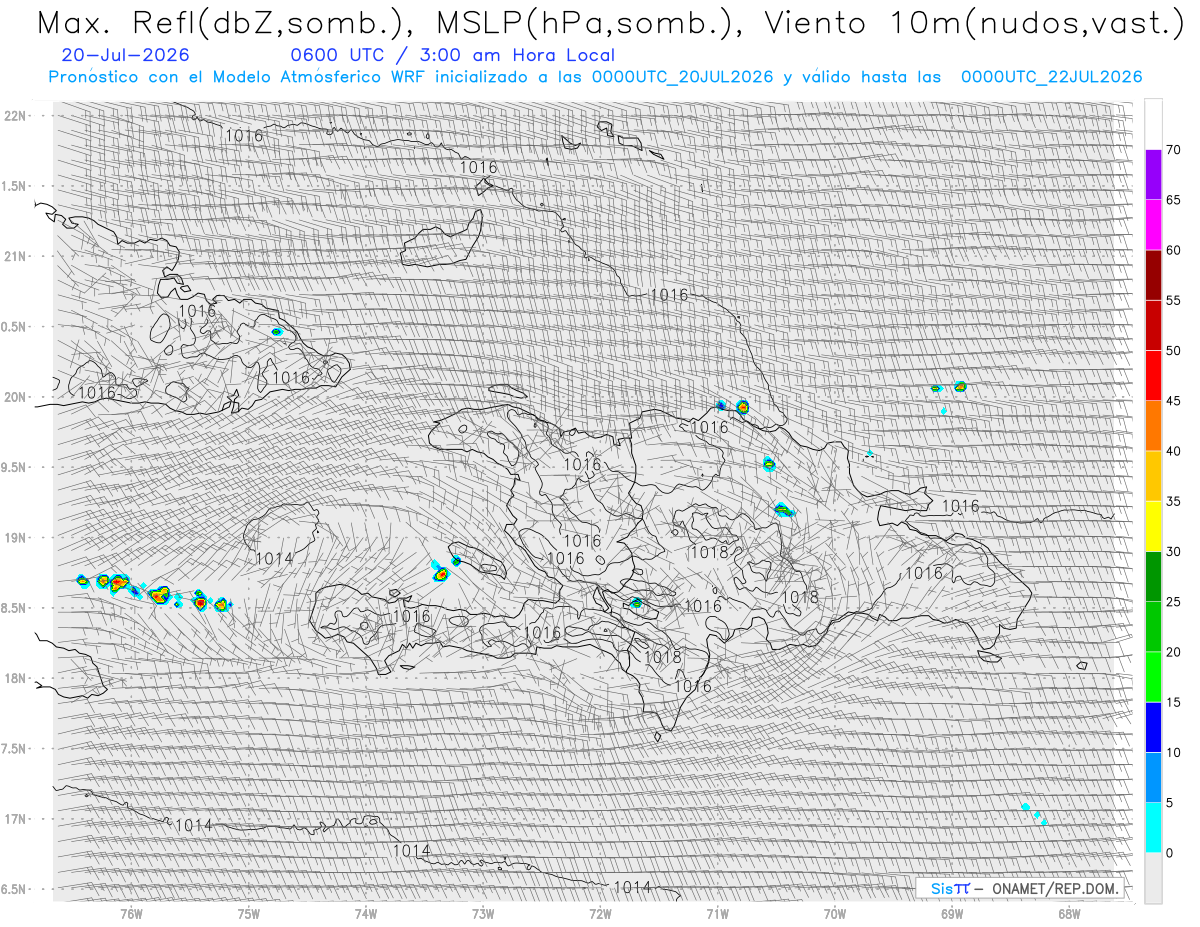Viewport: 1200px width, 927px height.
Task: Pick the dark blue 10-15 dBZ segment
Action: click(1153, 727)
